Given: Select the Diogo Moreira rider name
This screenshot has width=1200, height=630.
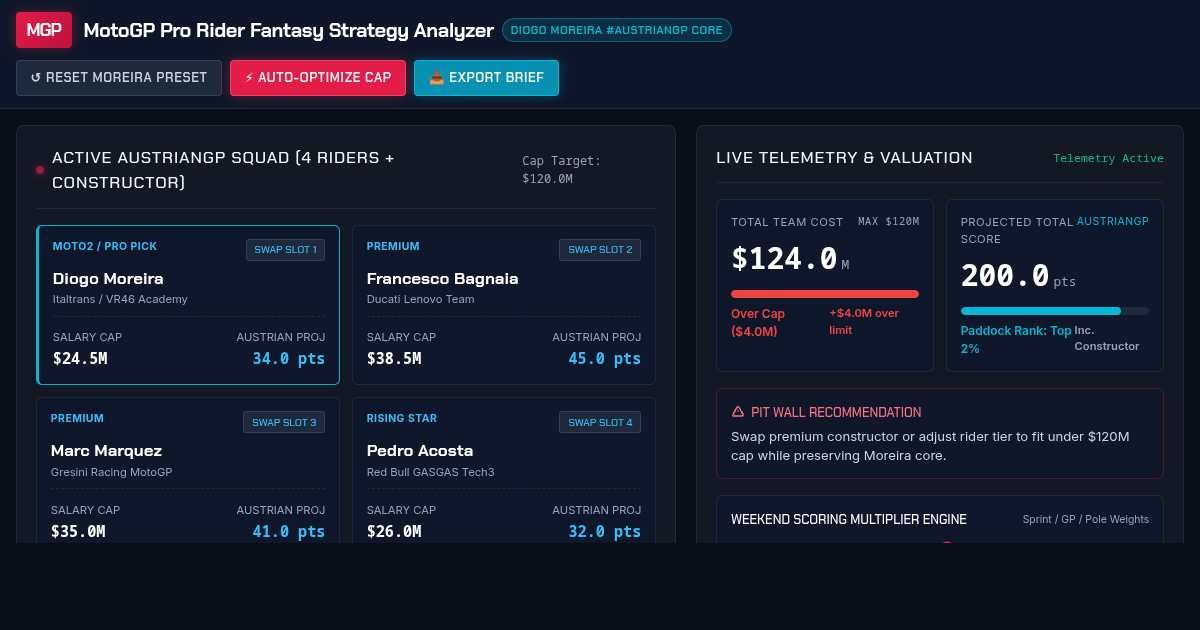Looking at the screenshot, I should pos(108,278).
